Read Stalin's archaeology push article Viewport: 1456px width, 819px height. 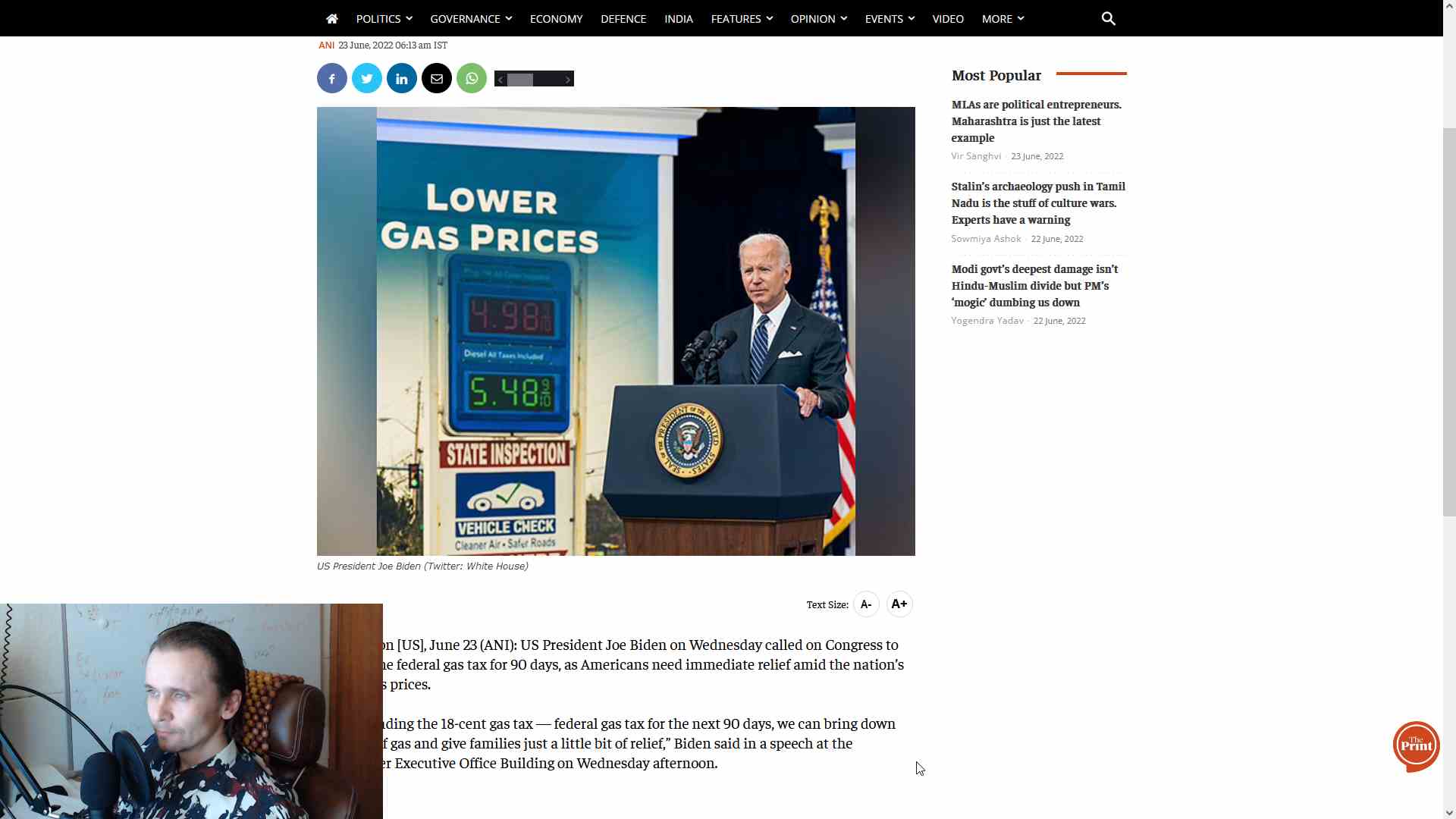(x=1037, y=203)
